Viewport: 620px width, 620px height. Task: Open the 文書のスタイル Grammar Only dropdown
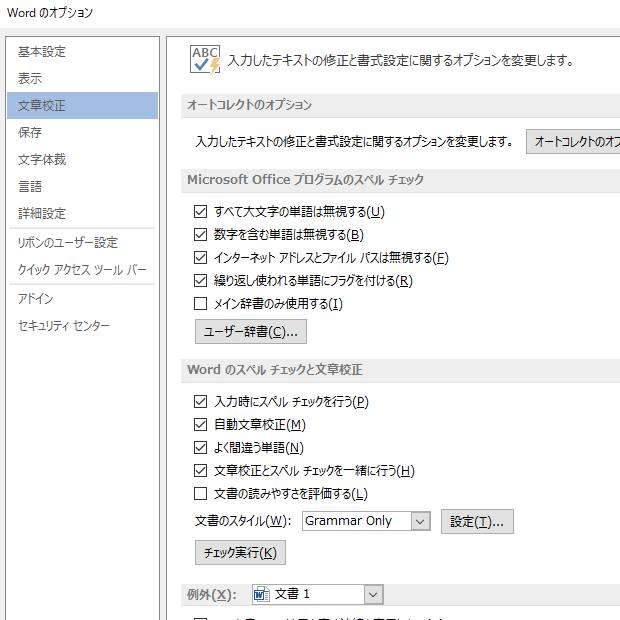click(x=420, y=521)
